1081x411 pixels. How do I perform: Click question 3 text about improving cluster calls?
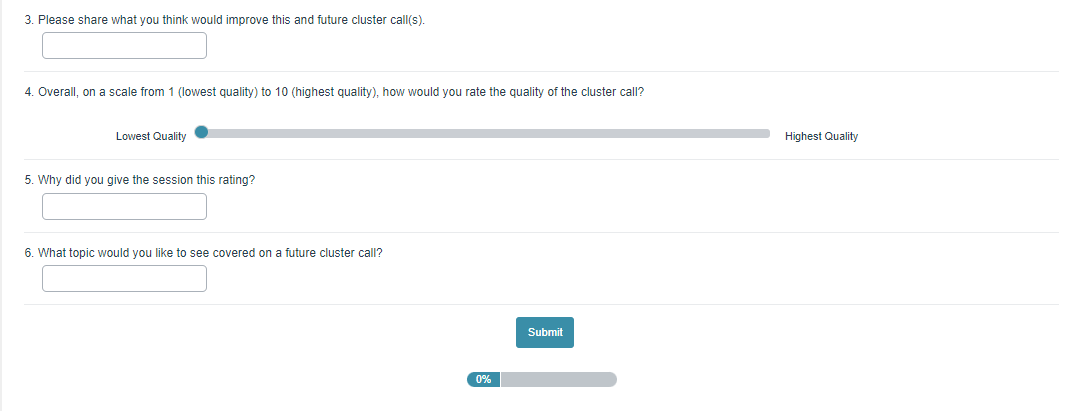tap(224, 19)
